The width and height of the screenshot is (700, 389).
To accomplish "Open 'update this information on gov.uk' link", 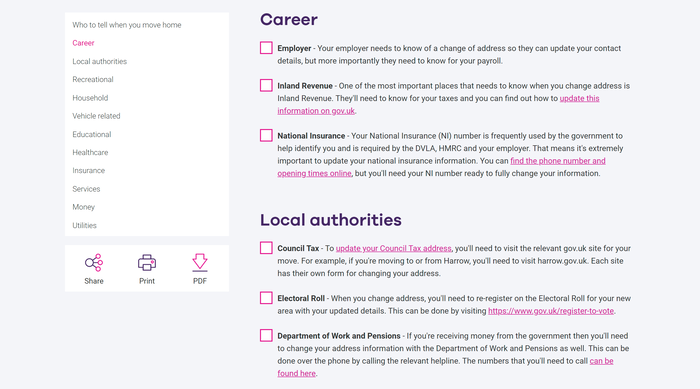I will tap(438, 105).
